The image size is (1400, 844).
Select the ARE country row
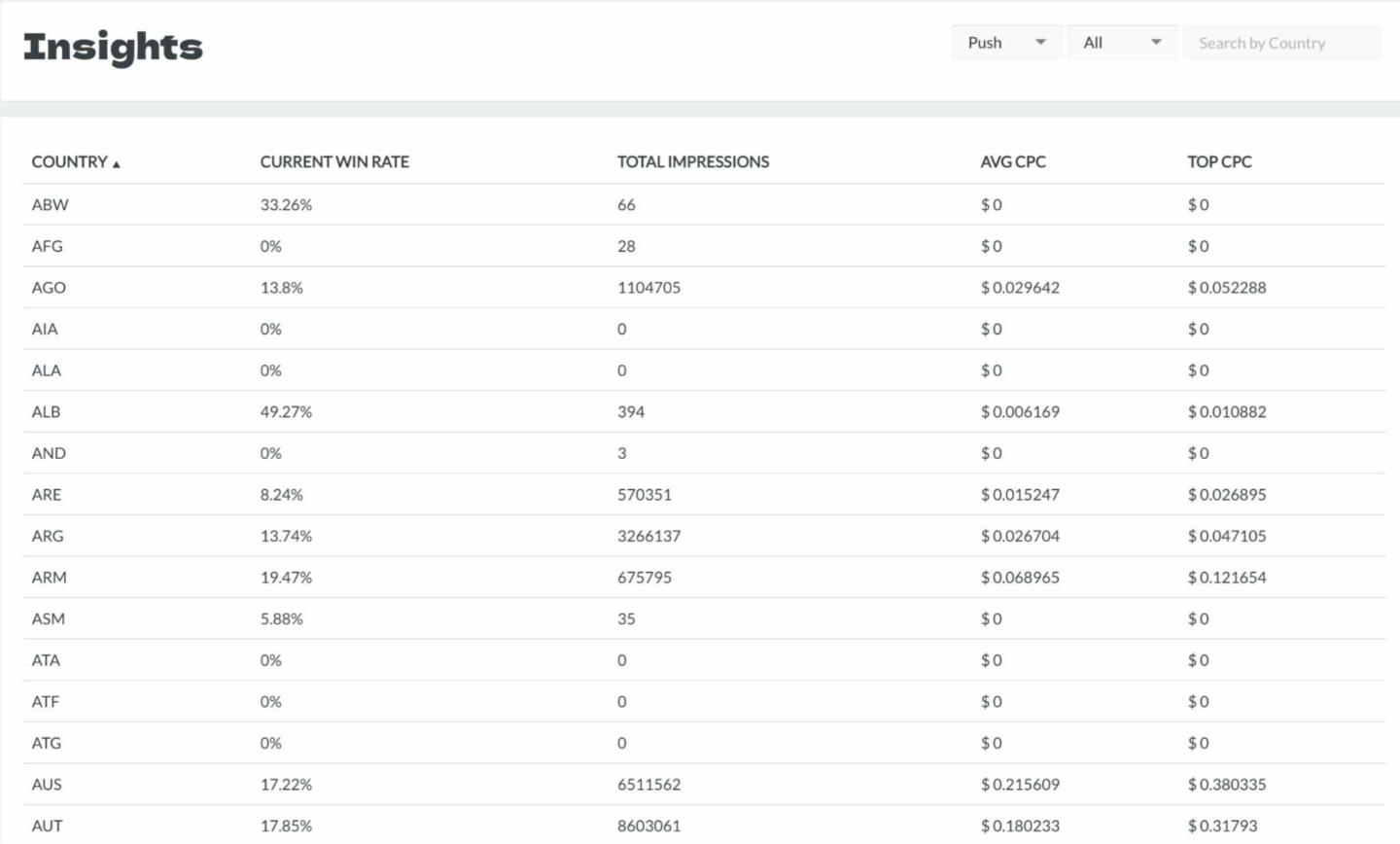tap(46, 495)
